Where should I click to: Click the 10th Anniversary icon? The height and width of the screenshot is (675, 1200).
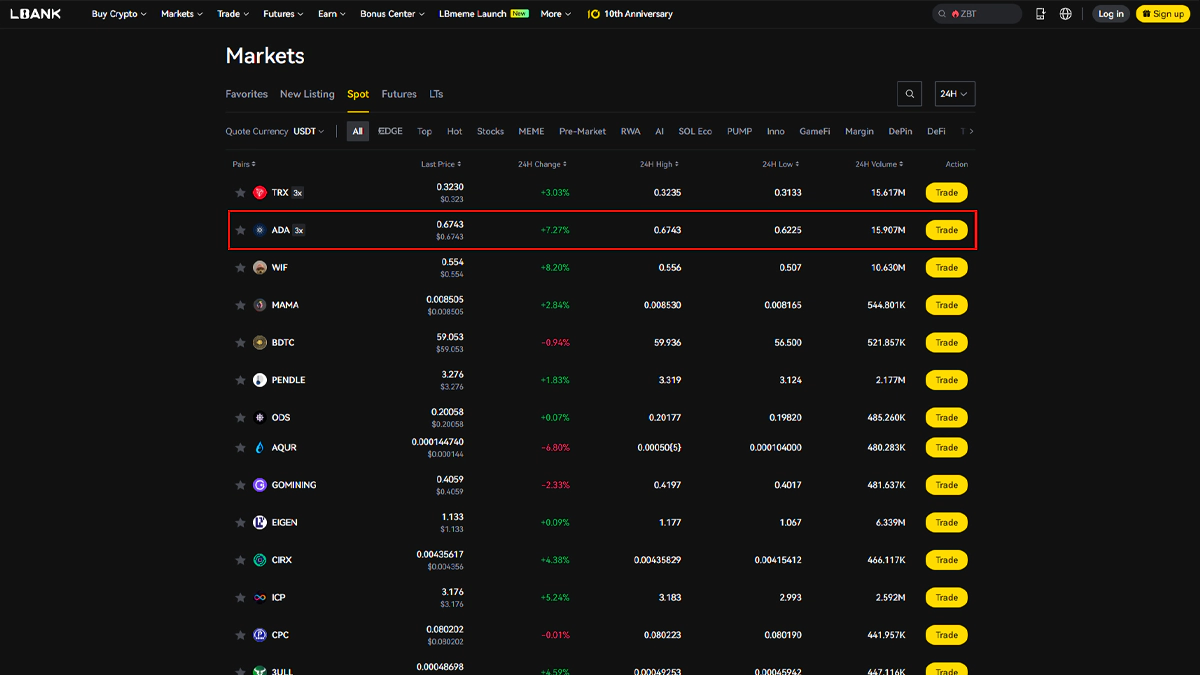[x=594, y=14]
